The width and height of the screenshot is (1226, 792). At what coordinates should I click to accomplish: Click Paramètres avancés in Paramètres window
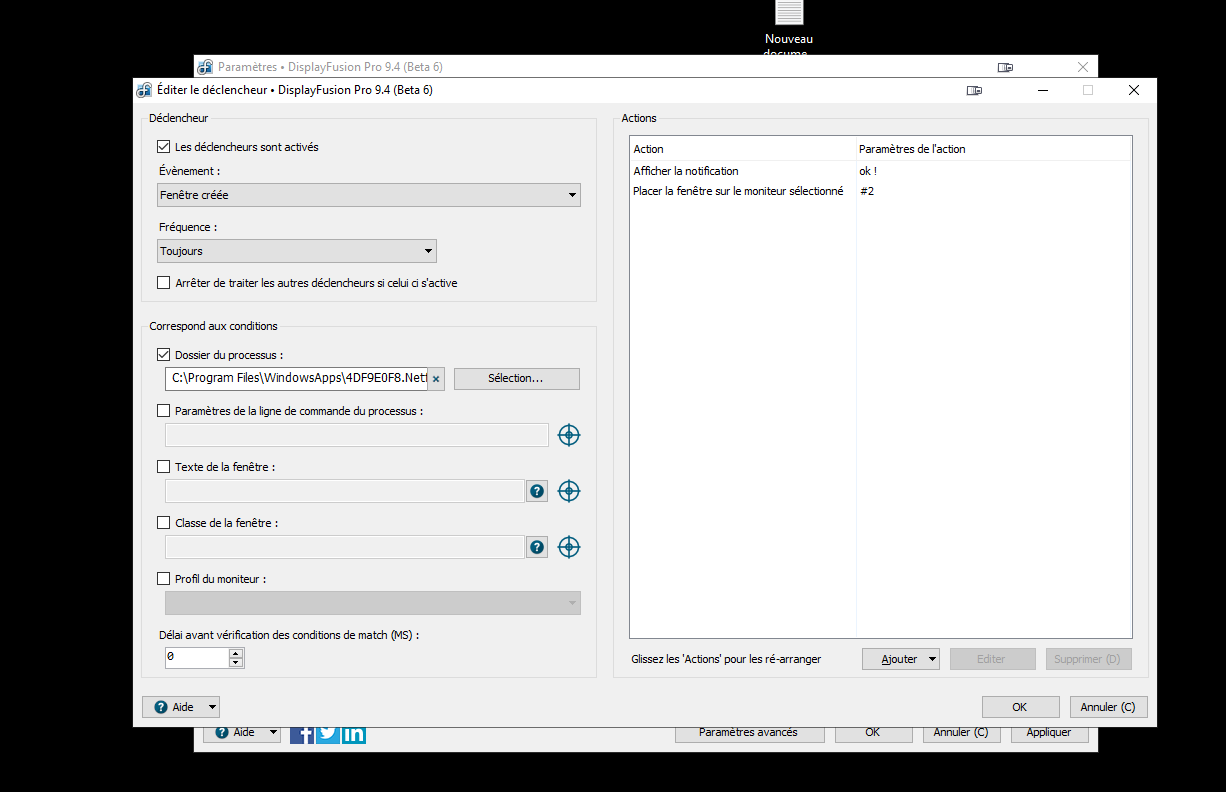[749, 733]
